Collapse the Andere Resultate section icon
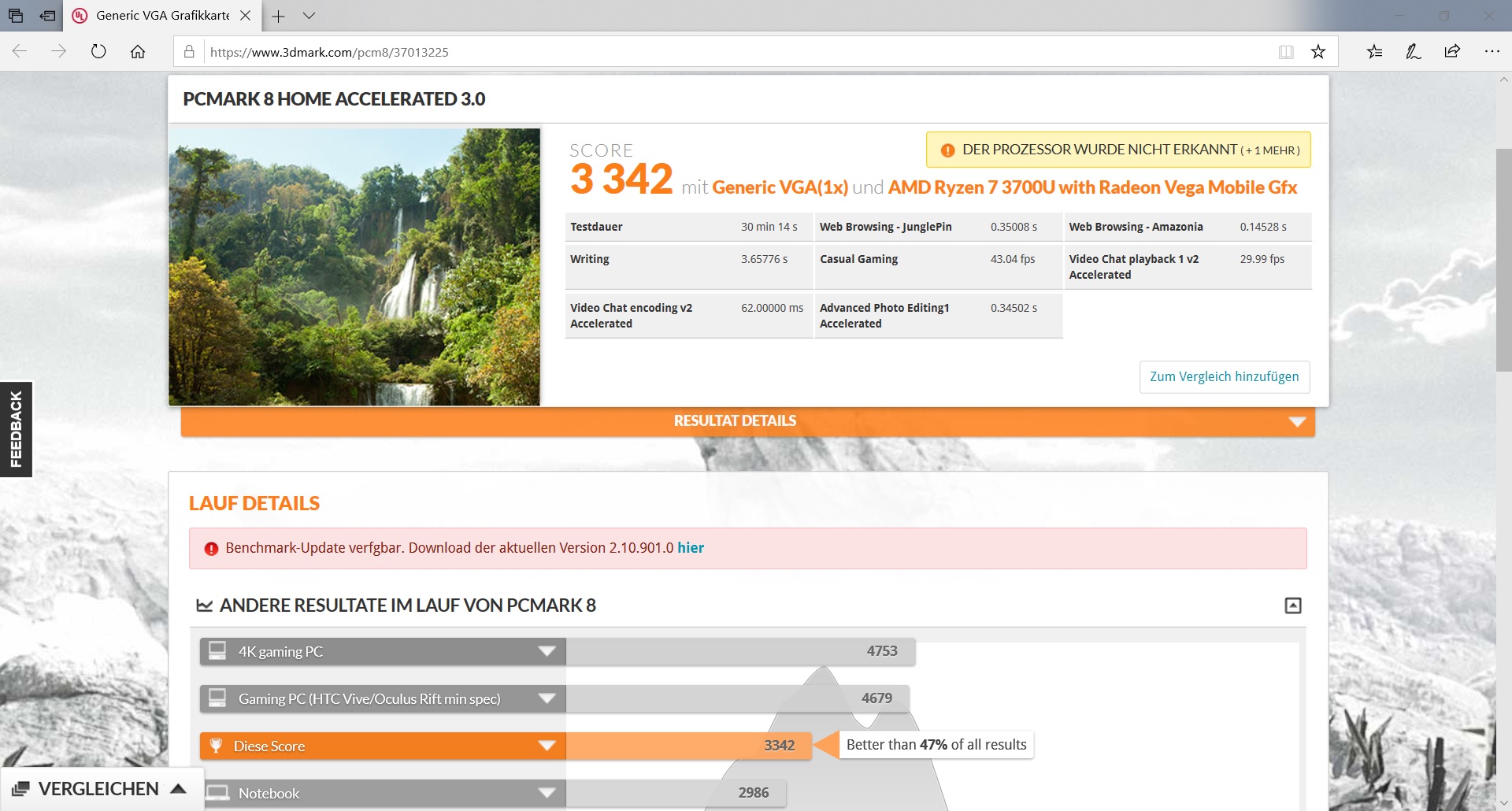1512x811 pixels. pos(1293,605)
